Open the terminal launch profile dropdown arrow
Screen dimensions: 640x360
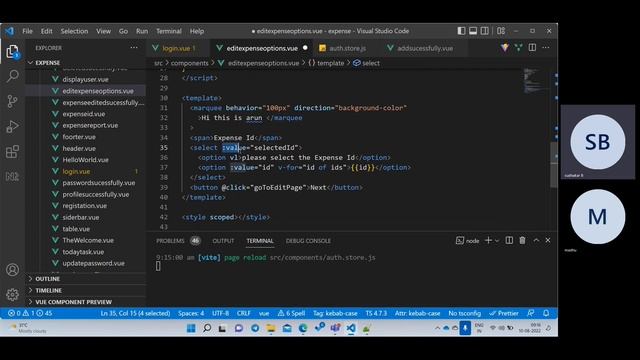(x=497, y=241)
